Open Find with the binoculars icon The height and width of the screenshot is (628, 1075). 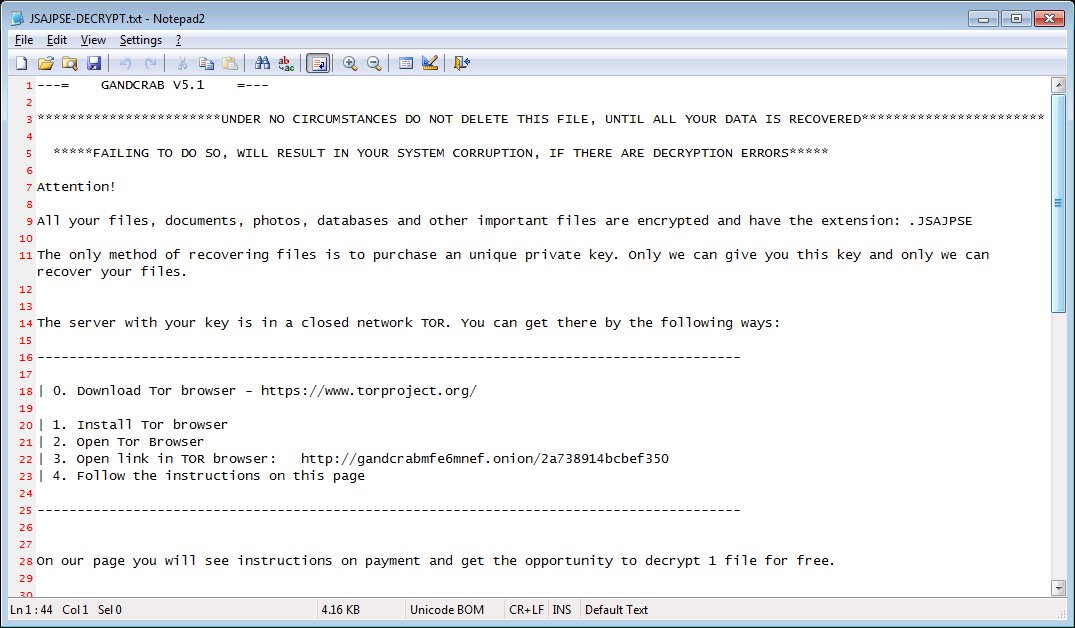click(x=262, y=64)
